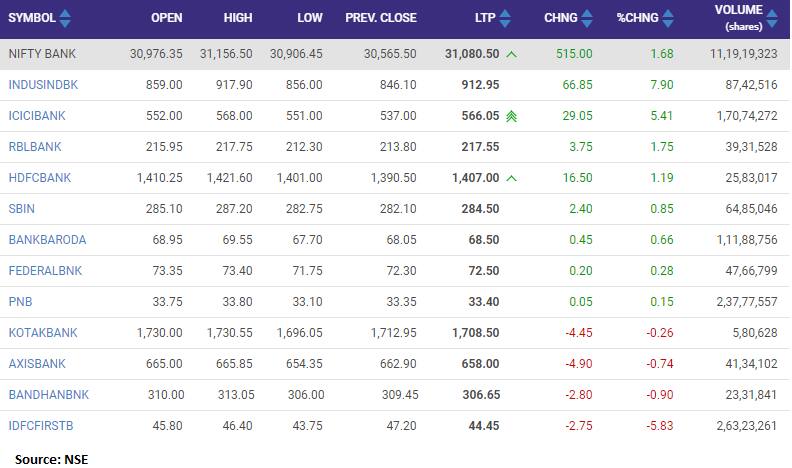Viewport: 792px width, 468px height.
Task: Click SBIN volume 64,85,046
Action: coord(751,209)
